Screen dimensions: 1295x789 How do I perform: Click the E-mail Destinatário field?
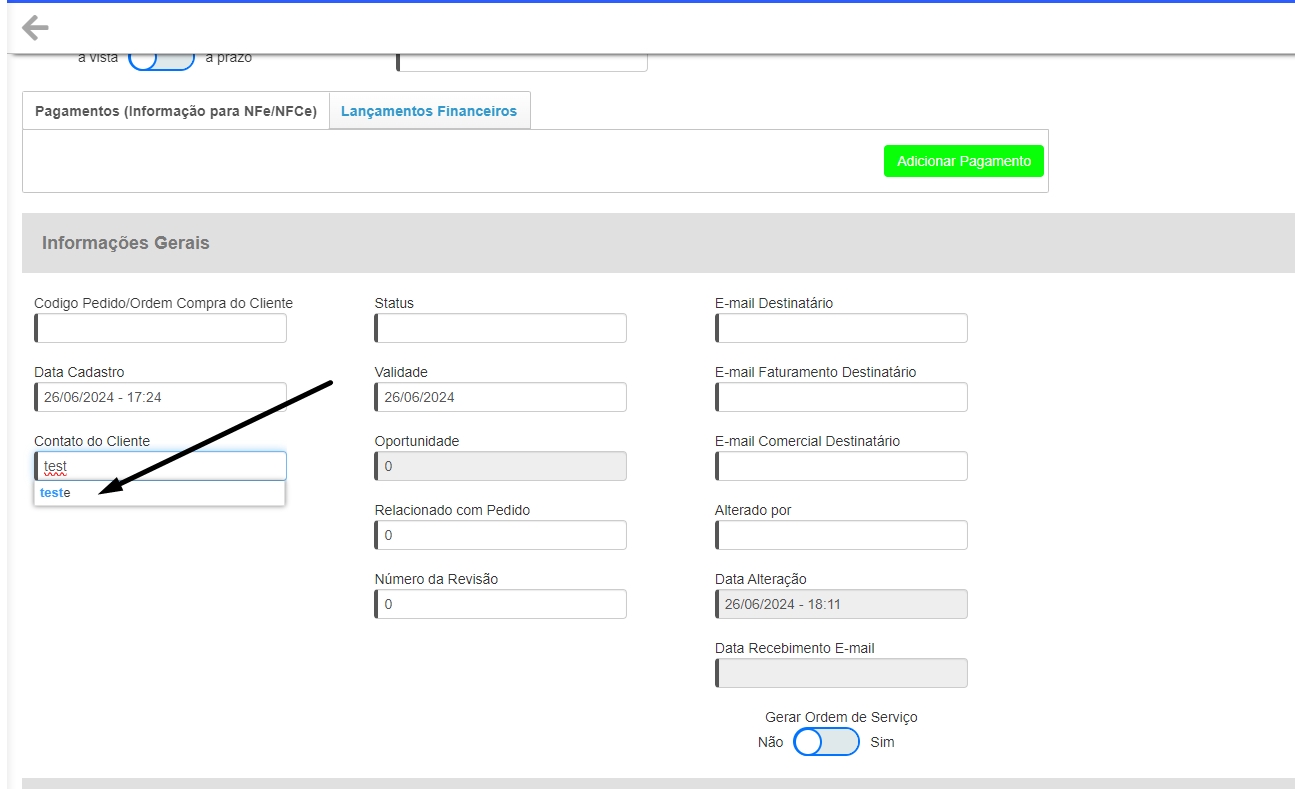[x=842, y=328]
